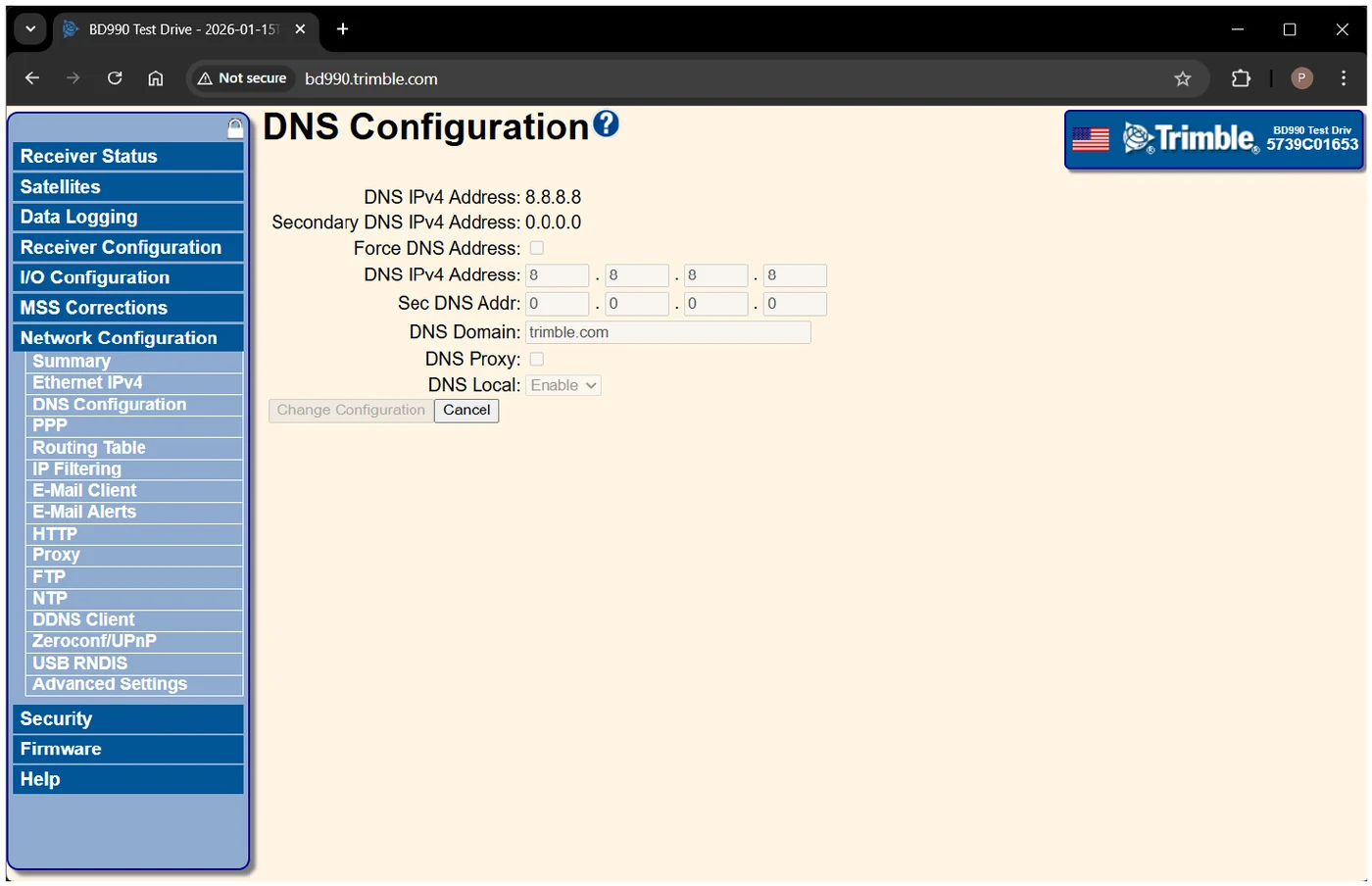The height and width of the screenshot is (886, 1372).
Task: Open the DDNS Client page
Action: (x=135, y=620)
